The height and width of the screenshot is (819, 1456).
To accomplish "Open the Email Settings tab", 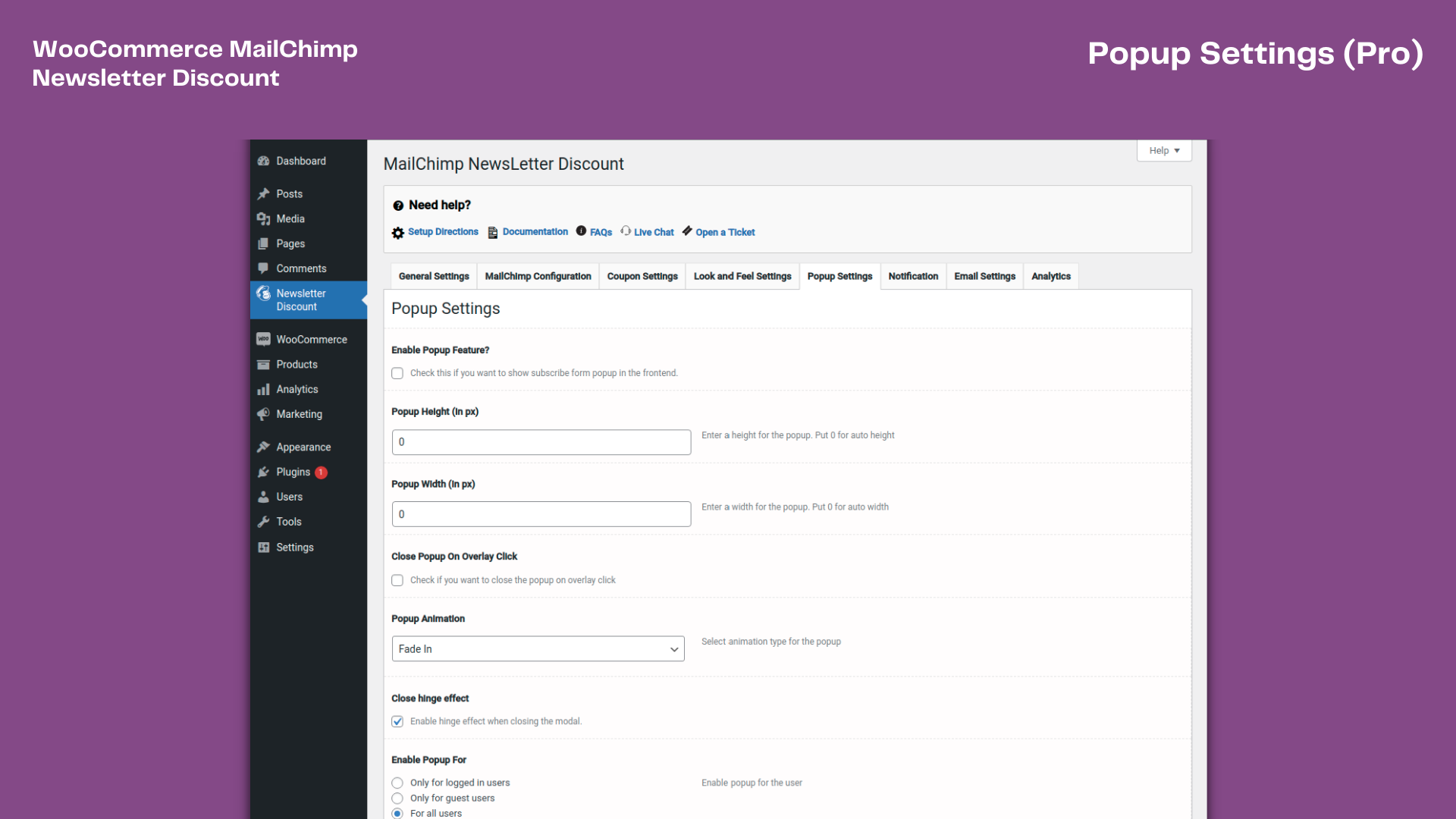I will pyautogui.click(x=984, y=276).
